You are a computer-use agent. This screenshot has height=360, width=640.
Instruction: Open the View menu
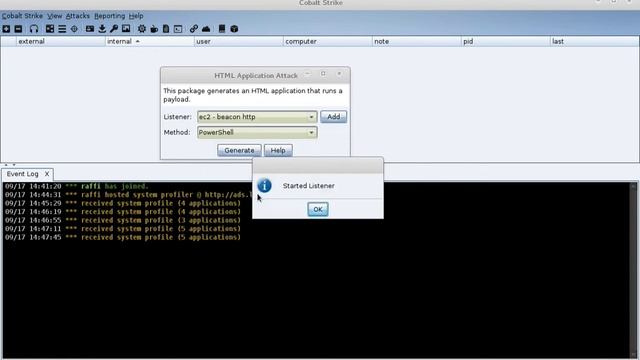click(x=55, y=16)
